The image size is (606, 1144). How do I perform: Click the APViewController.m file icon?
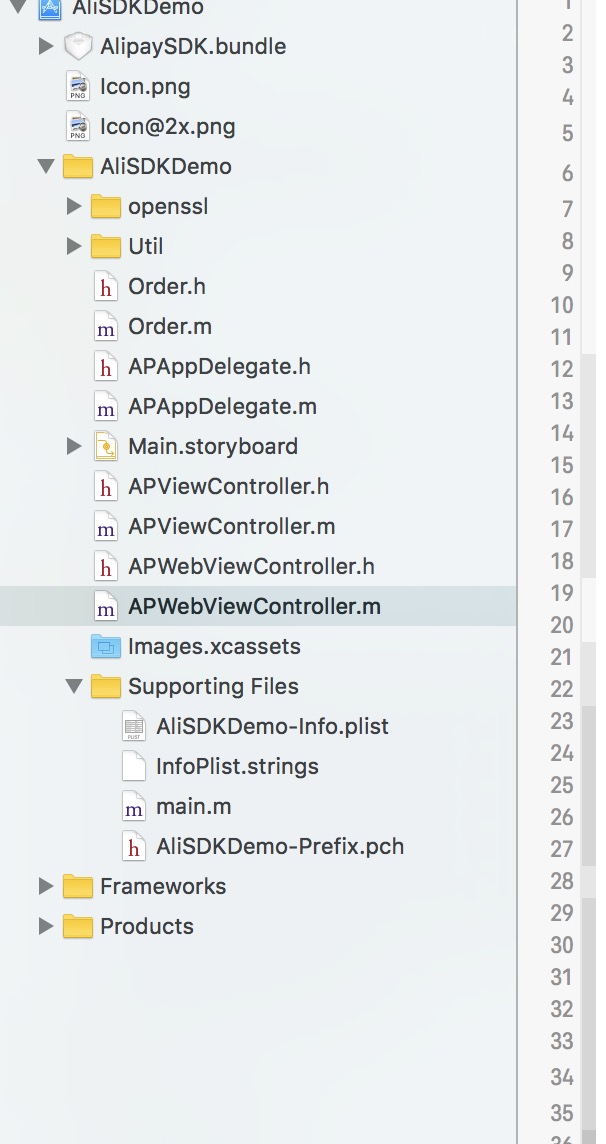(x=106, y=527)
